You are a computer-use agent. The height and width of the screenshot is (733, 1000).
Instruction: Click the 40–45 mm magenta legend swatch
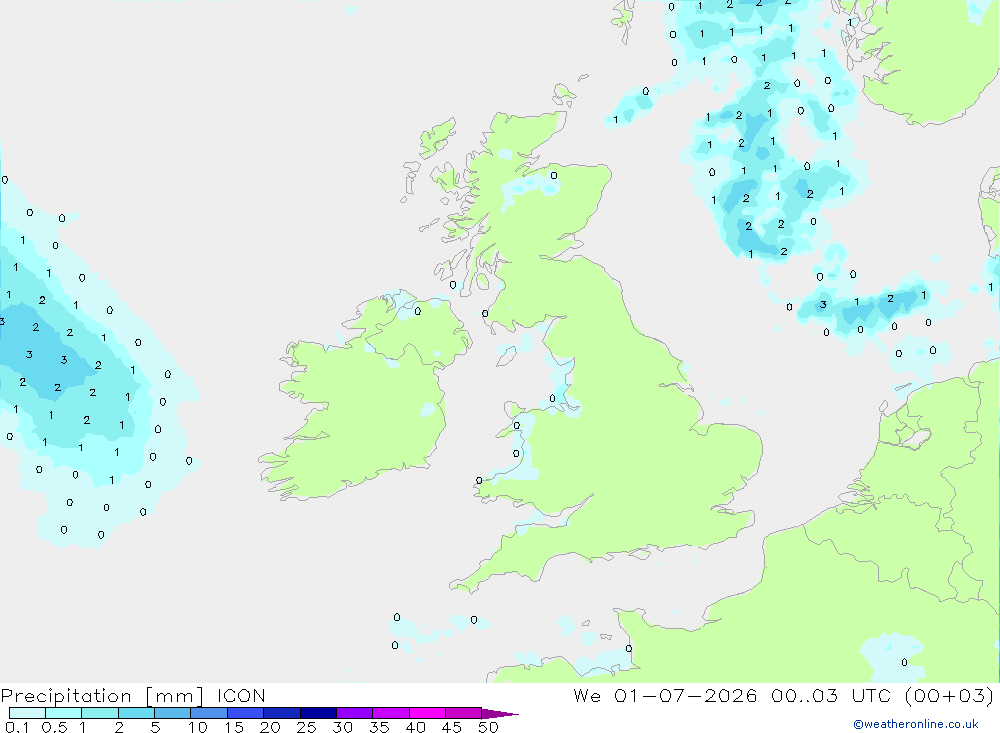(427, 713)
